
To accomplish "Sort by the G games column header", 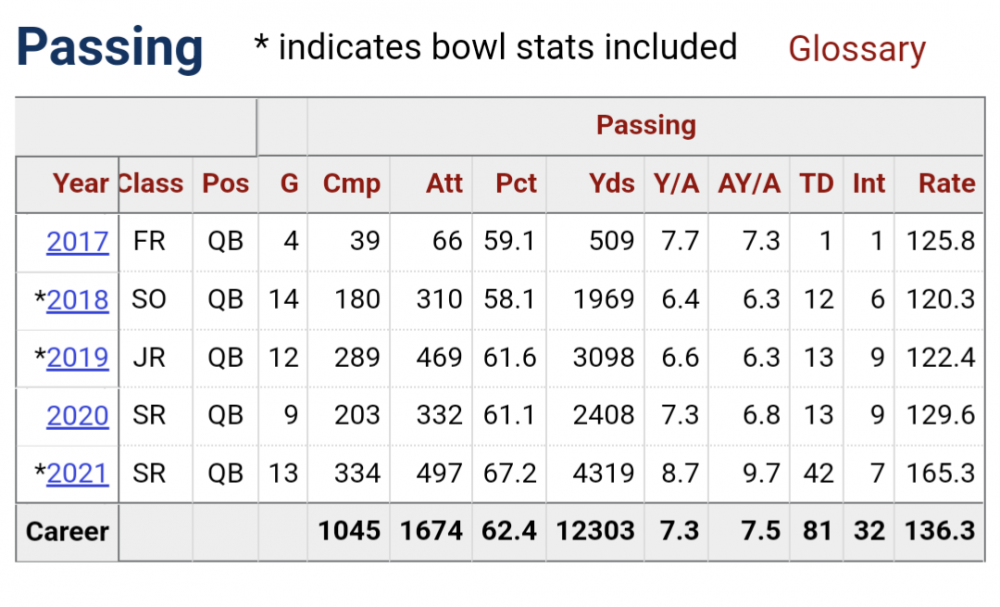I will (x=288, y=184).
